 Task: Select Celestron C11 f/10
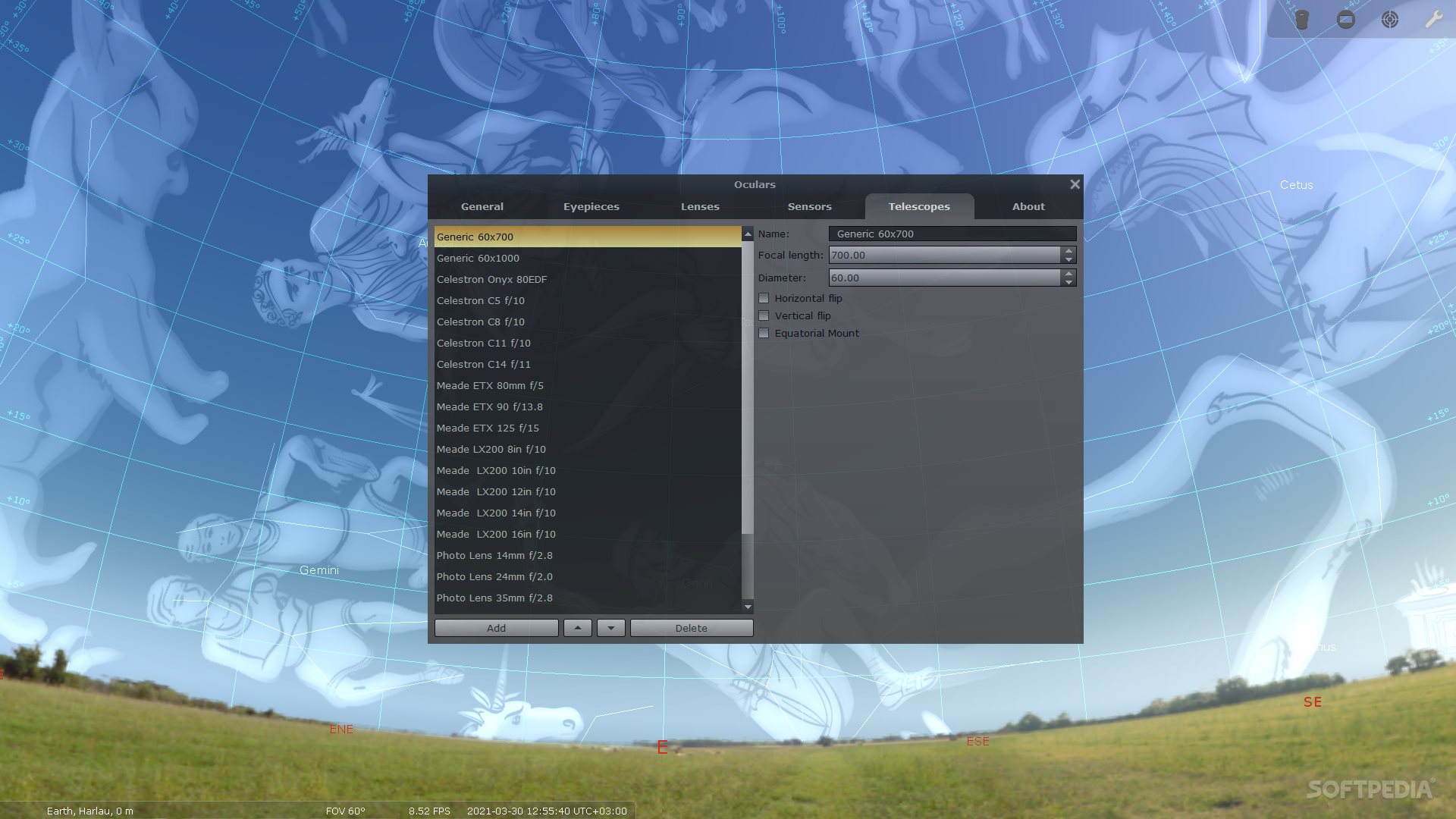(588, 343)
